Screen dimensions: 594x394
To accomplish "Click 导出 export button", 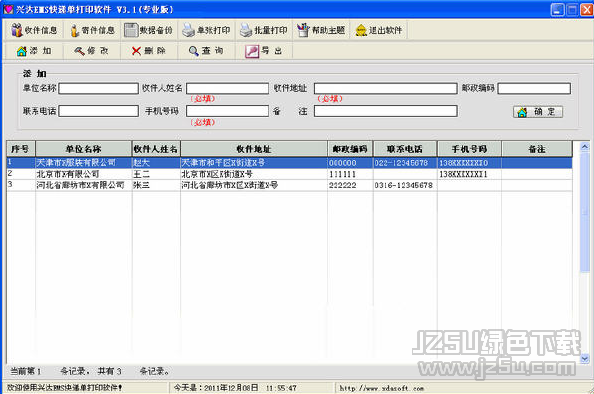I will click(x=264, y=51).
